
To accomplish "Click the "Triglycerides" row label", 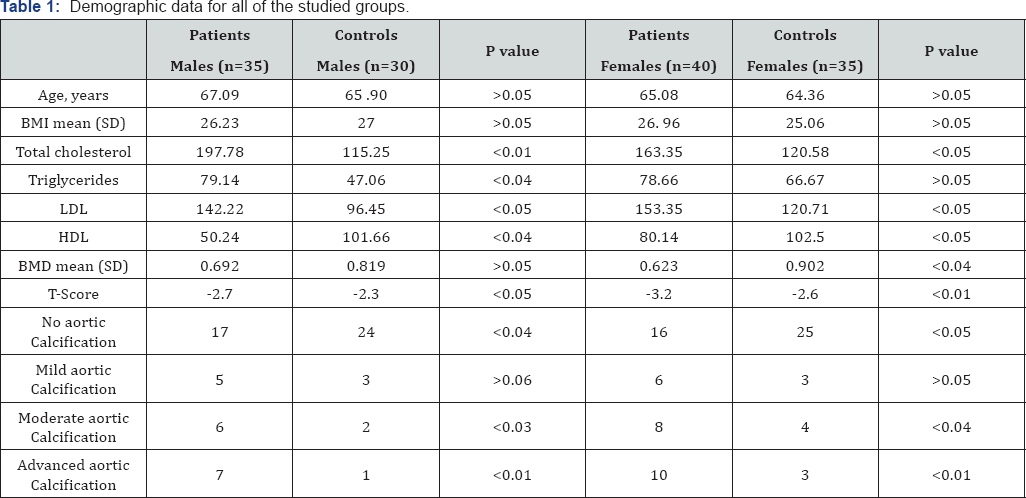I will (73, 181).
